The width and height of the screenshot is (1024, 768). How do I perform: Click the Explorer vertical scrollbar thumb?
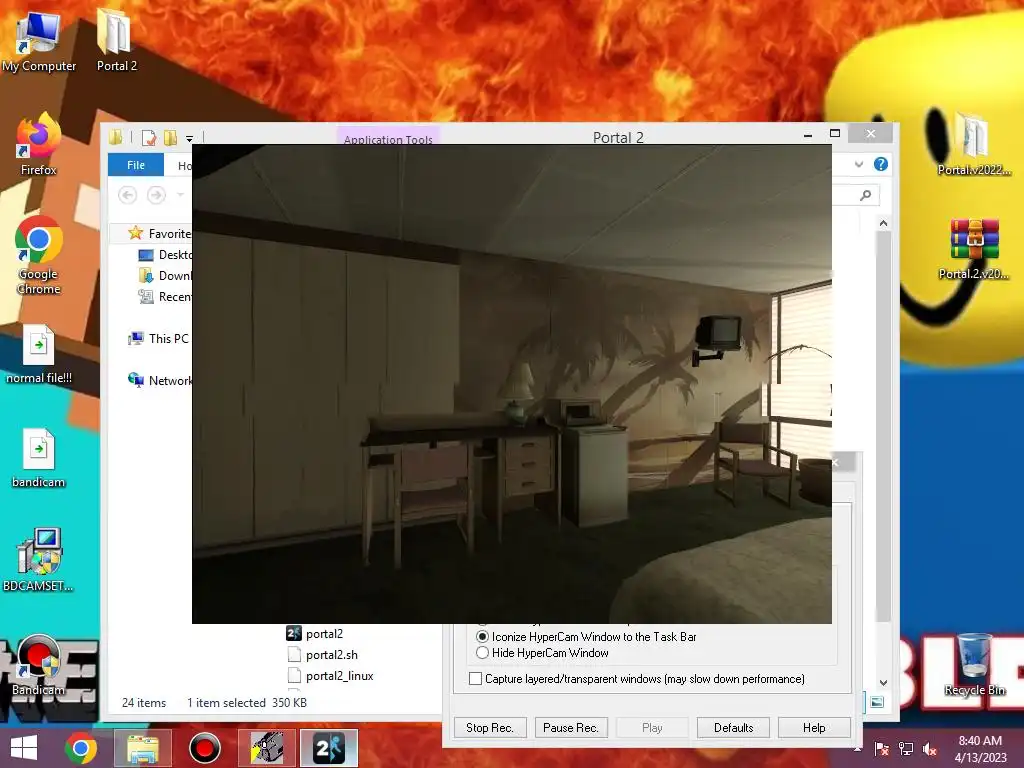[x=884, y=426]
